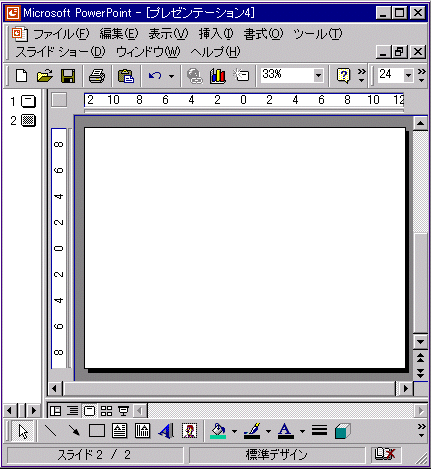The height and width of the screenshot is (470, 431).
Task: Go to next slide with double-down arrow
Action: point(420,373)
